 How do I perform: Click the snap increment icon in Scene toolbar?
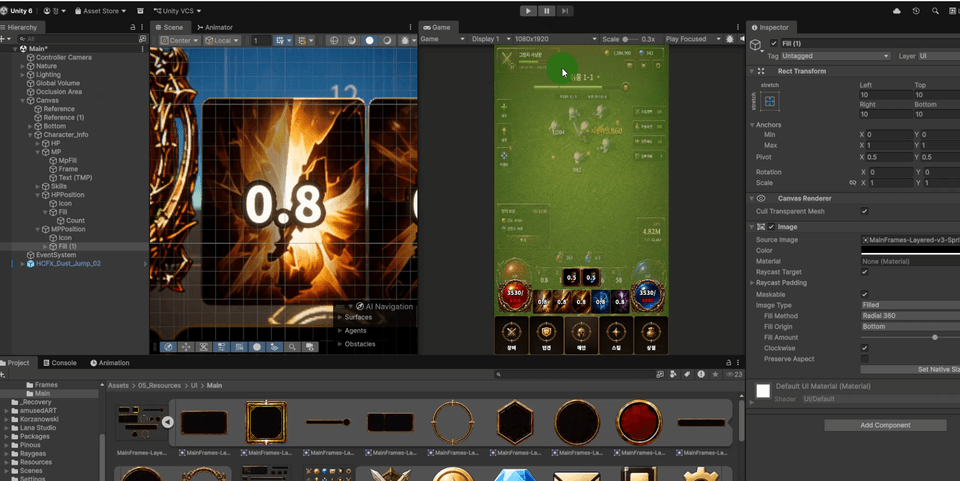pos(303,40)
